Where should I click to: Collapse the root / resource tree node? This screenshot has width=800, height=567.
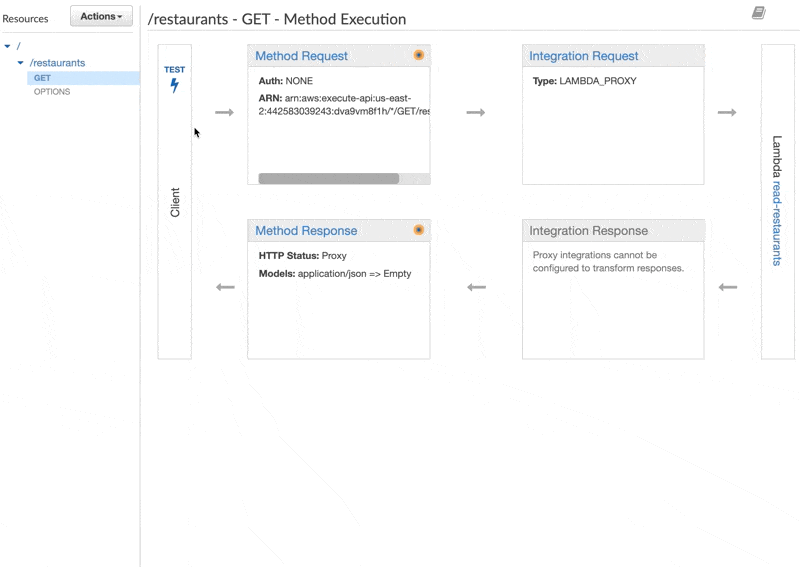coord(8,46)
